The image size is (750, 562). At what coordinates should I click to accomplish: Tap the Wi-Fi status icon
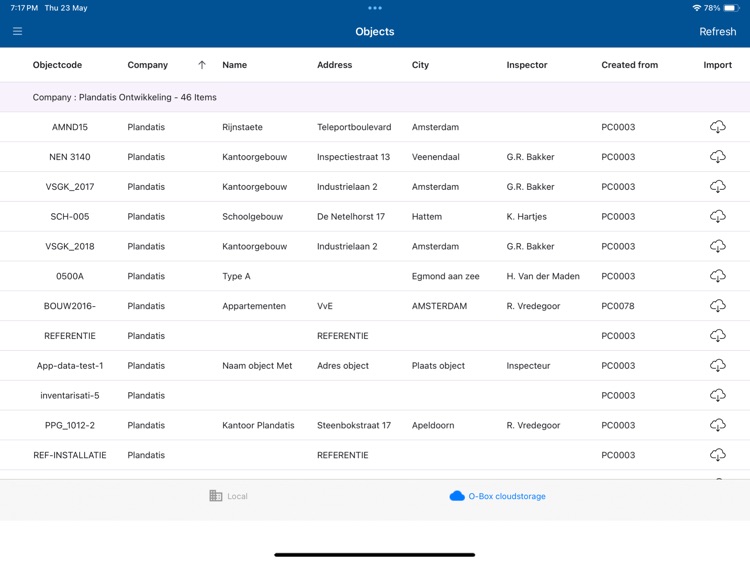pyautogui.click(x=696, y=8)
